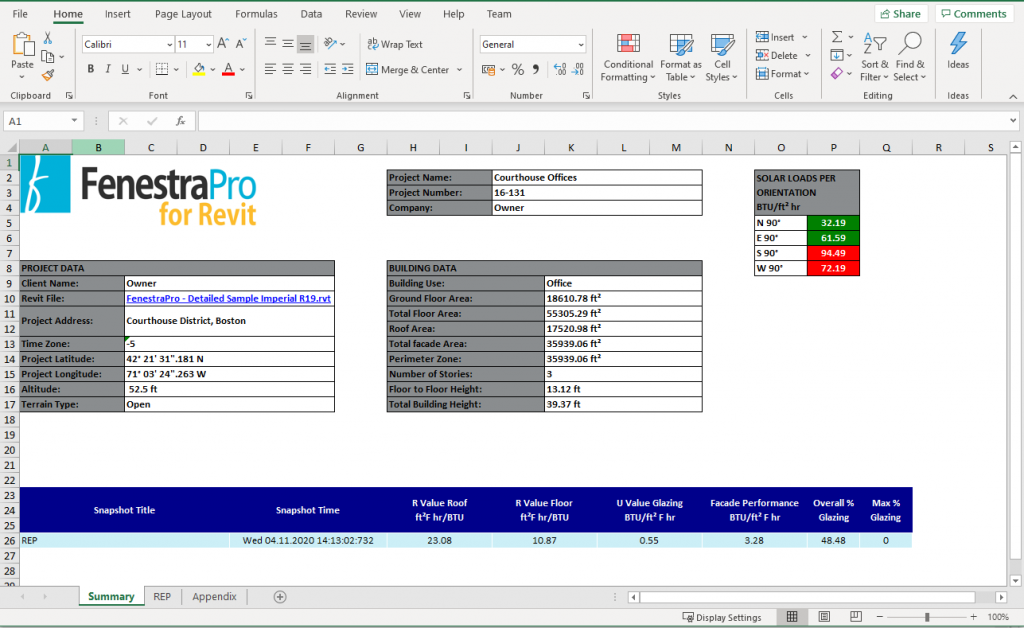This screenshot has width=1024, height=628.
Task: Open the Comments pane
Action: pyautogui.click(x=974, y=14)
